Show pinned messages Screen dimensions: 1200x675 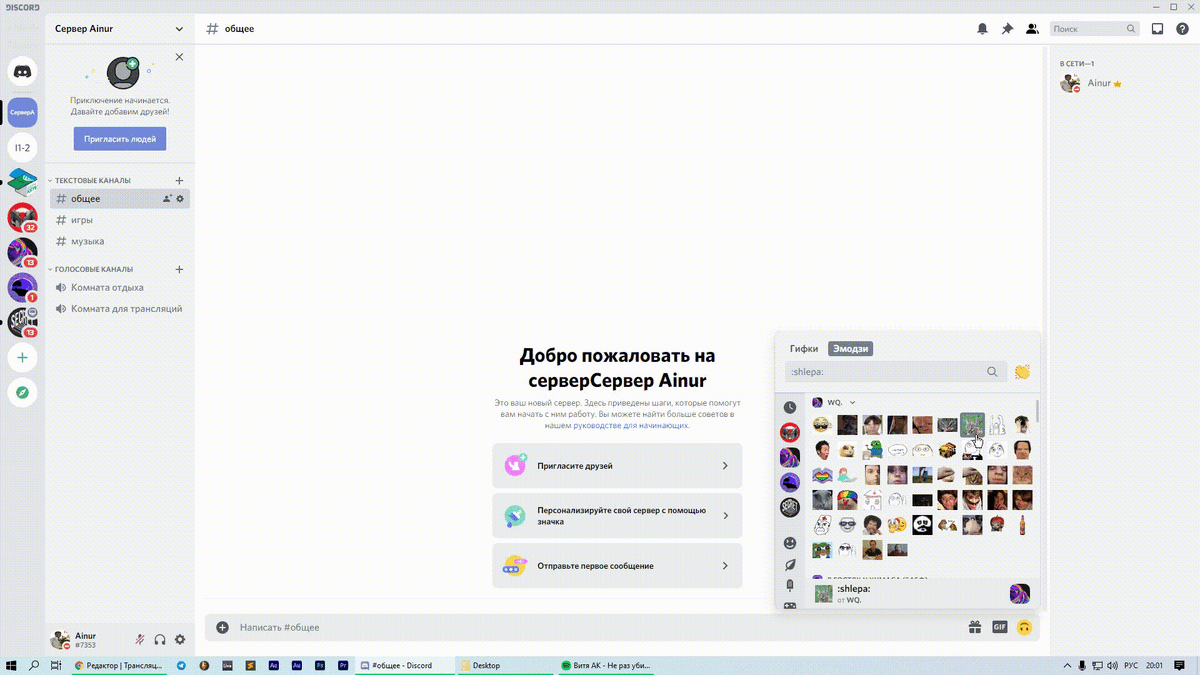coord(1008,29)
